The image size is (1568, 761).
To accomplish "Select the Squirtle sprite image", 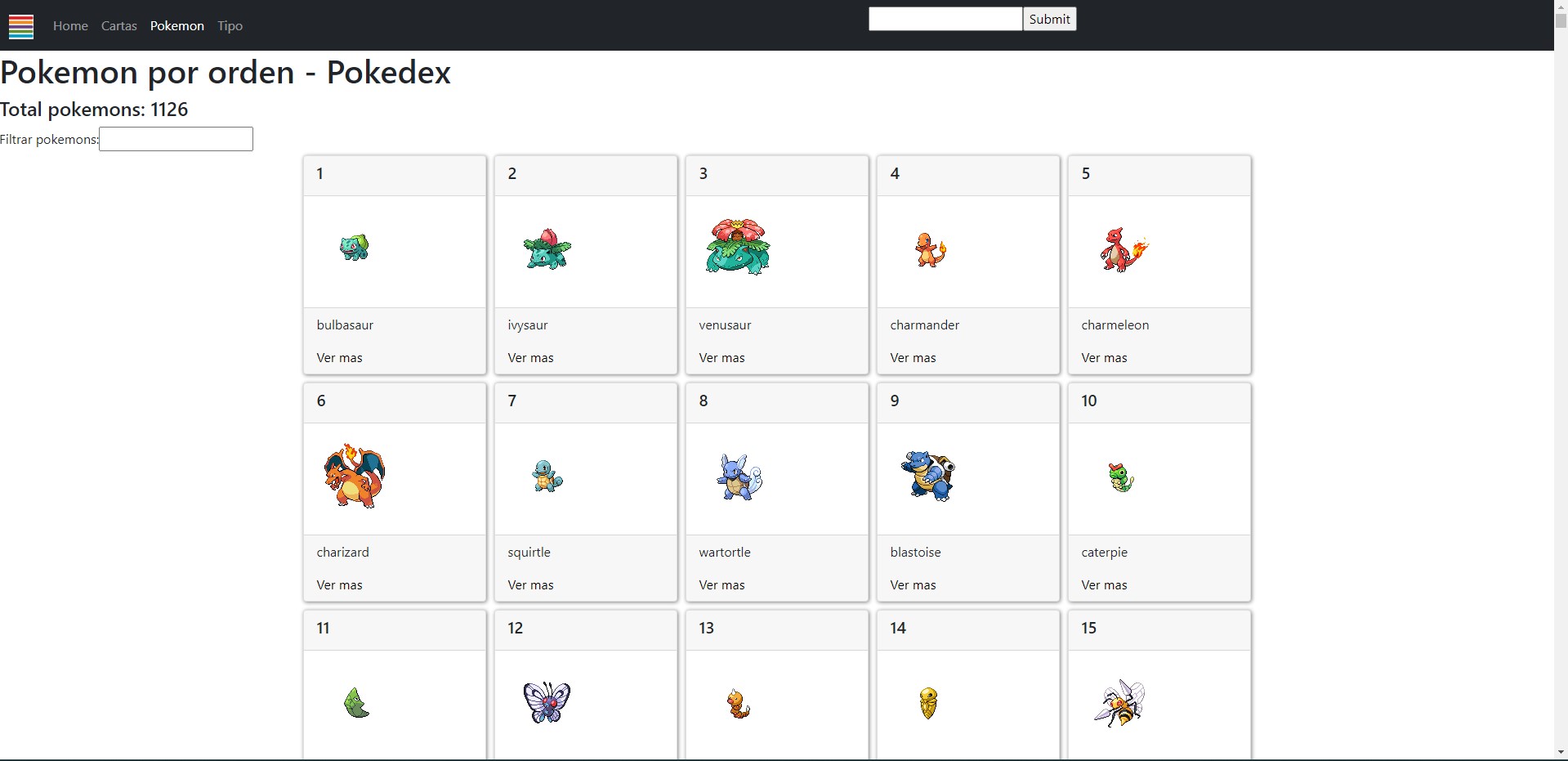I will [x=547, y=476].
